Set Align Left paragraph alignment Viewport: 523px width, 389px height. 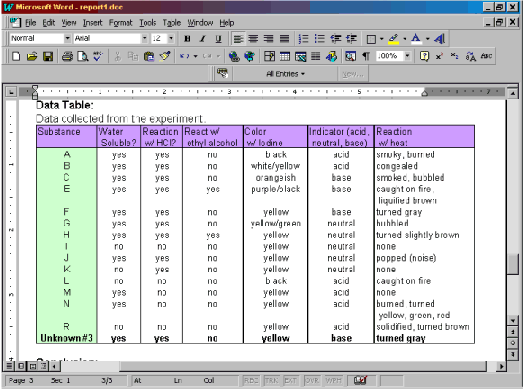(x=238, y=39)
